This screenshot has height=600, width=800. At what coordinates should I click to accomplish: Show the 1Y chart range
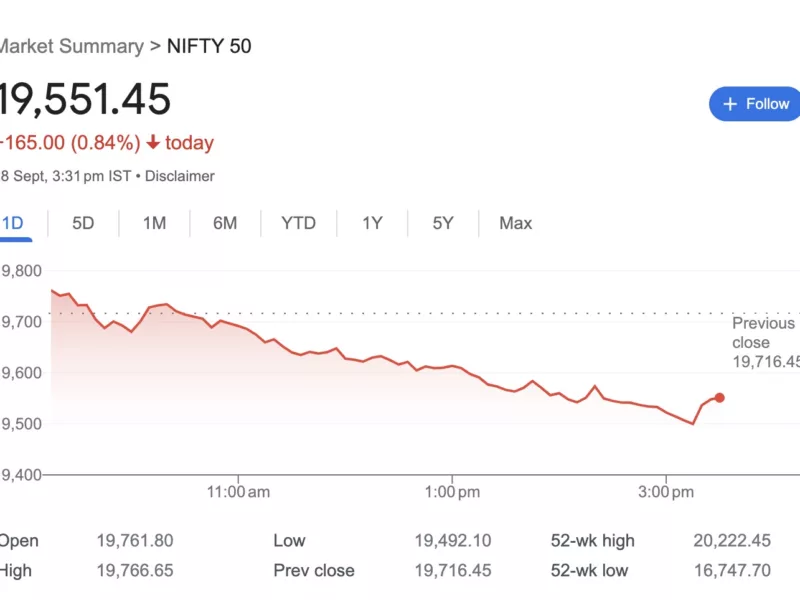coord(372,223)
